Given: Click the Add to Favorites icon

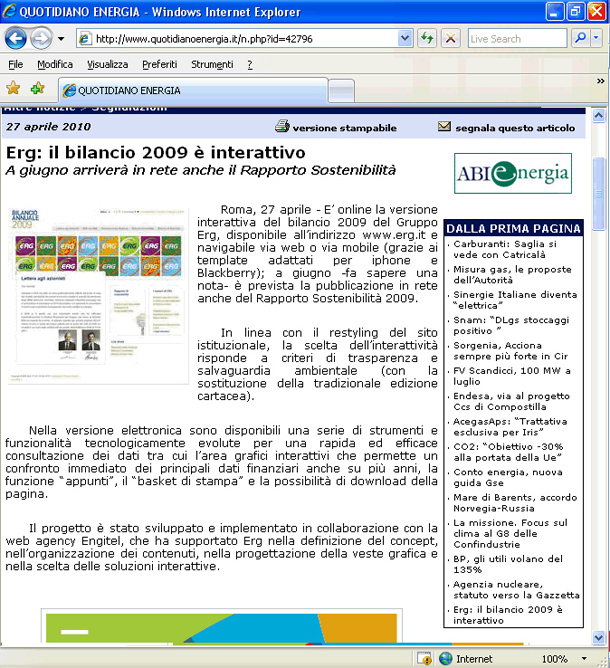Looking at the screenshot, I should tap(37, 89).
